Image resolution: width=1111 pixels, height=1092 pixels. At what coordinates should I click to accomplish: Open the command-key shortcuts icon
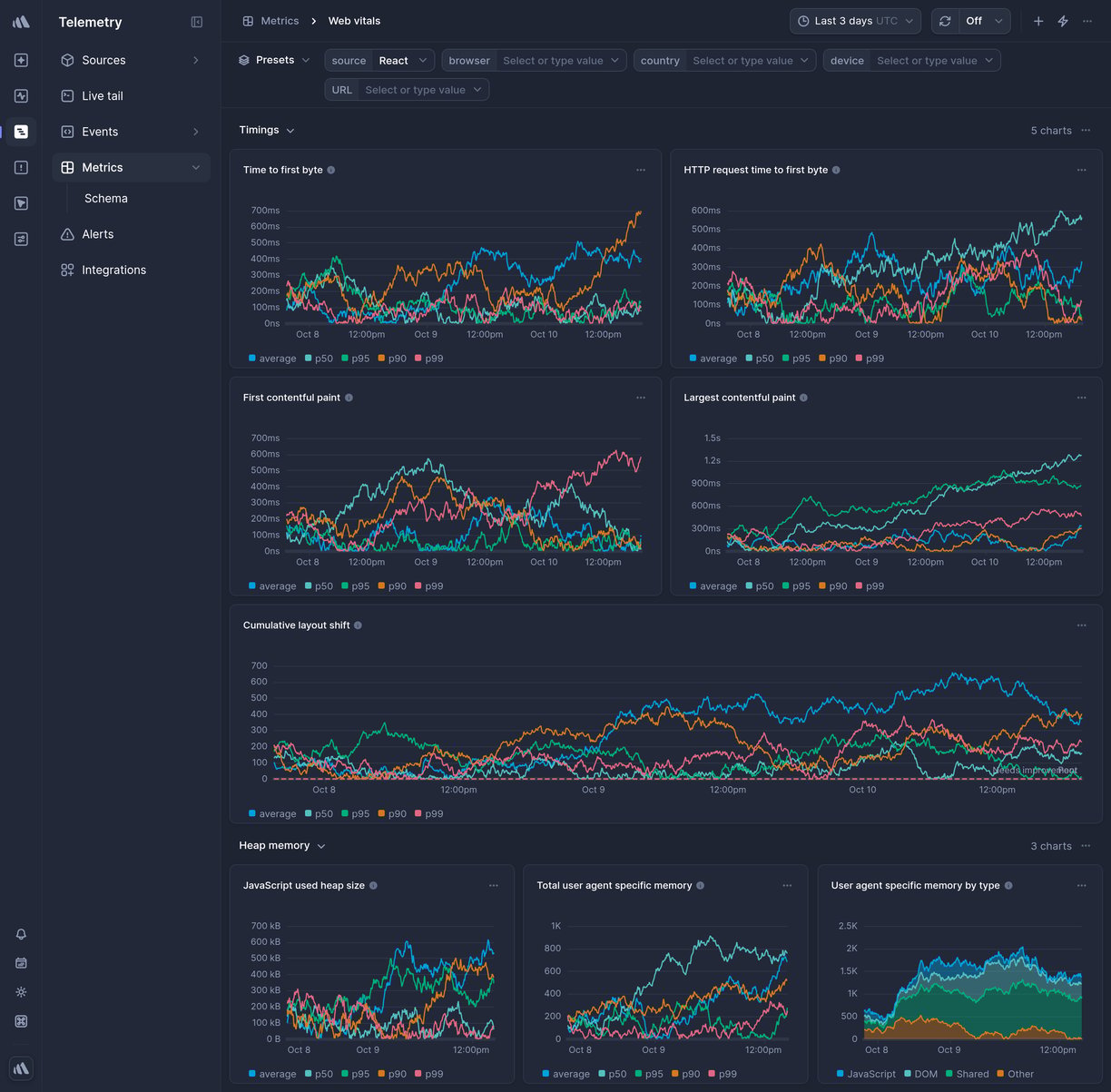21,1021
